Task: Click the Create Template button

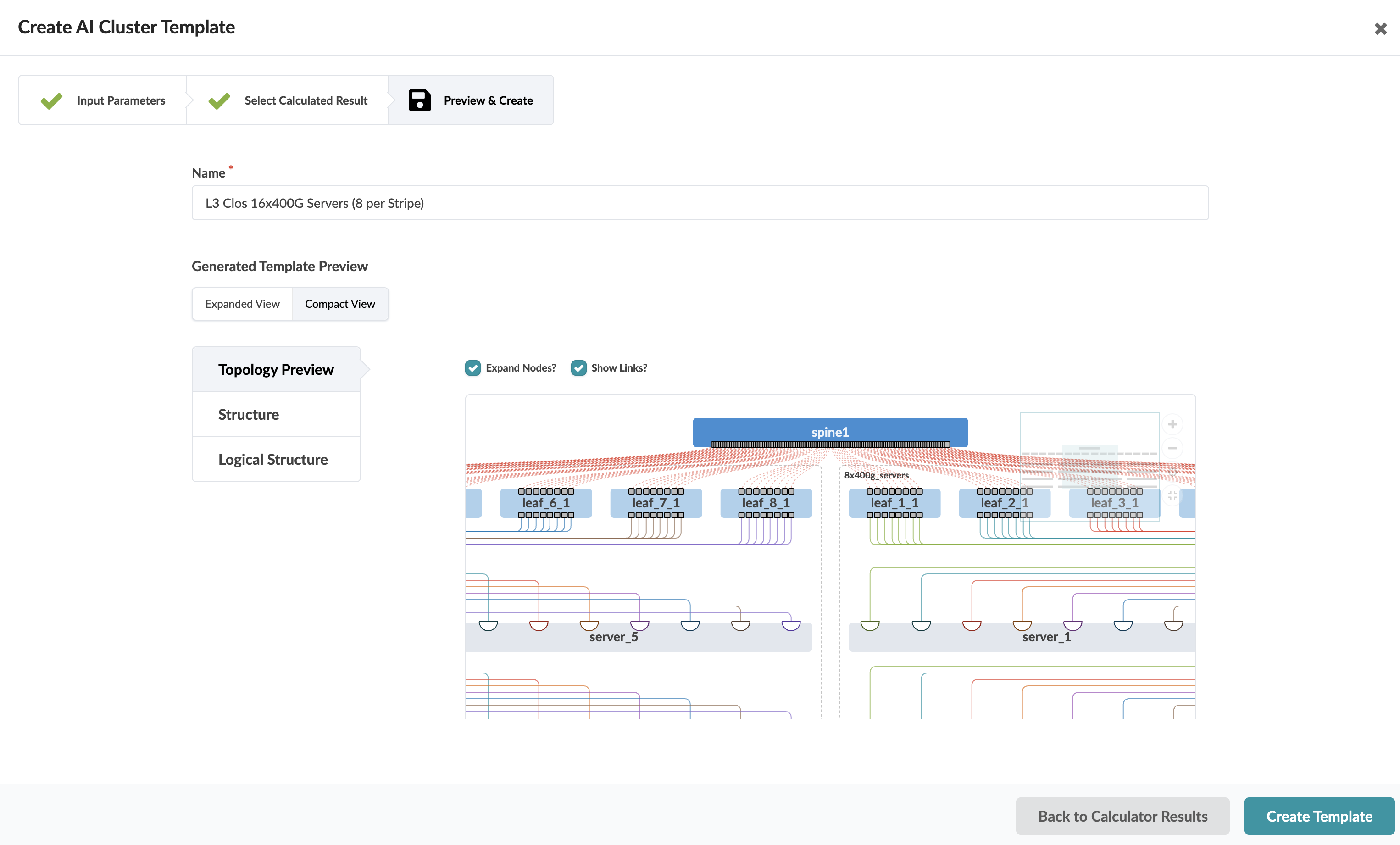Action: [1319, 816]
